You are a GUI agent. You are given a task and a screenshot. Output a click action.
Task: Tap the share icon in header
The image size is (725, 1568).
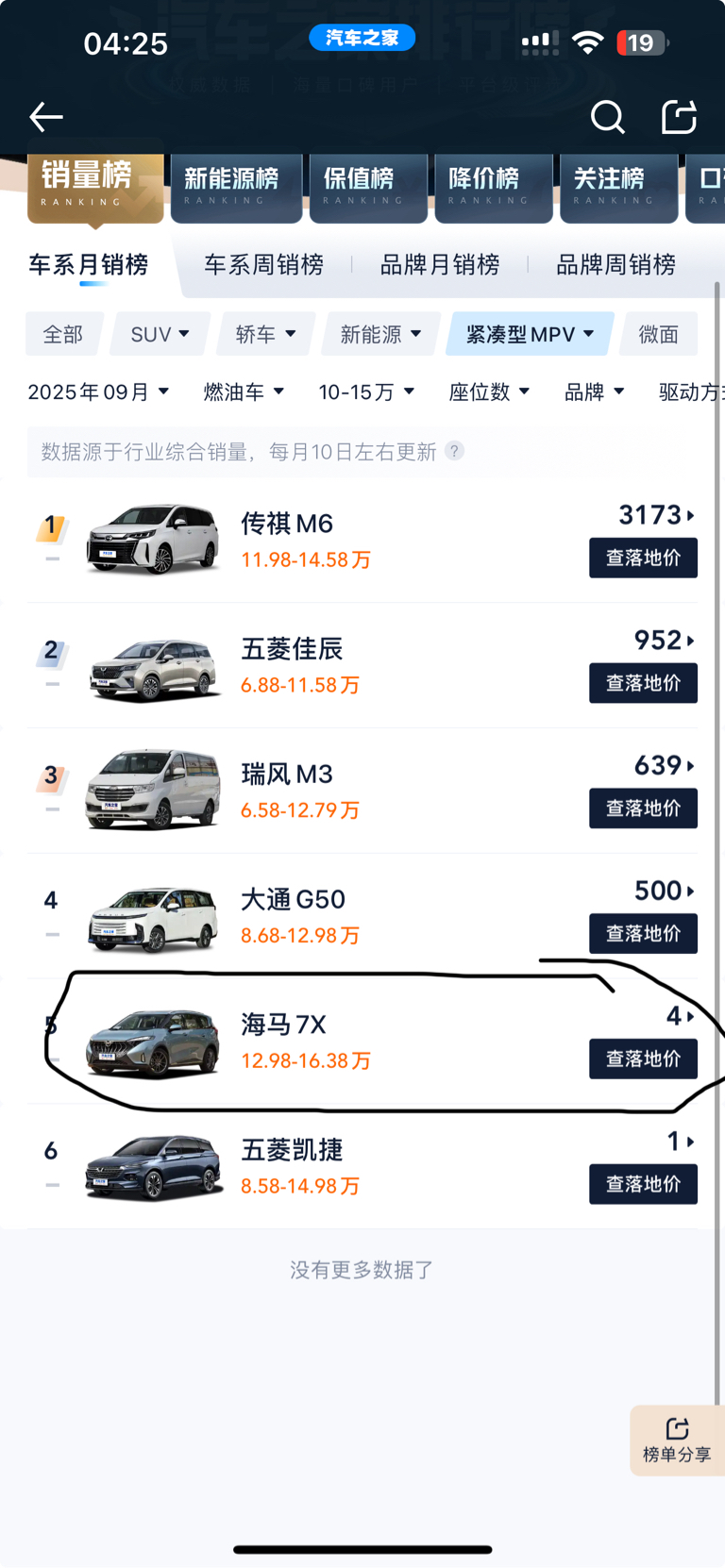pyautogui.click(x=679, y=116)
